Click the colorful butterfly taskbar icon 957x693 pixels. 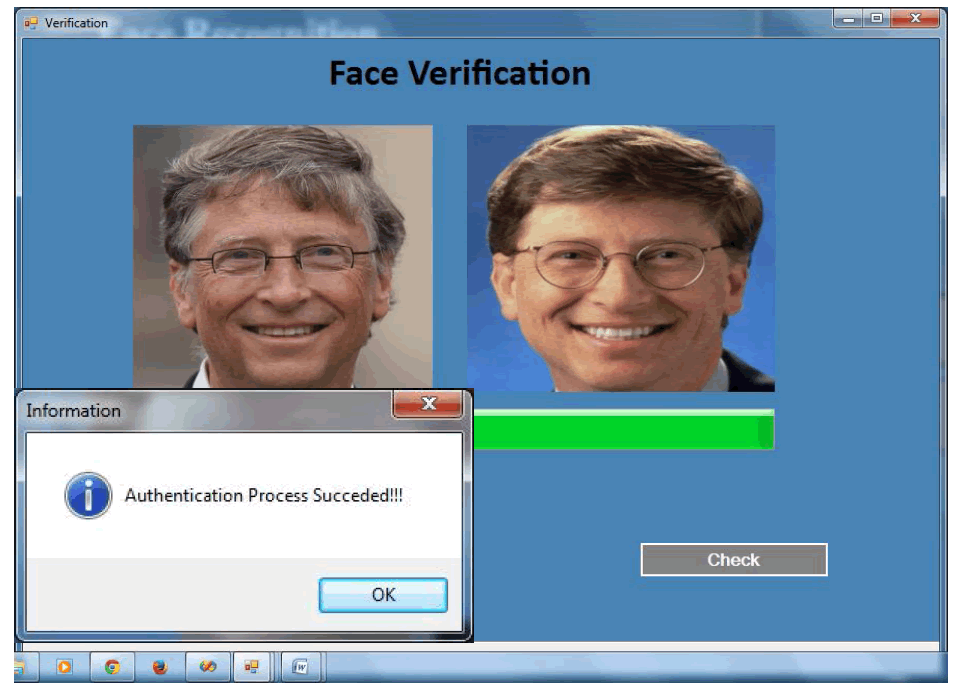[x=207, y=667]
